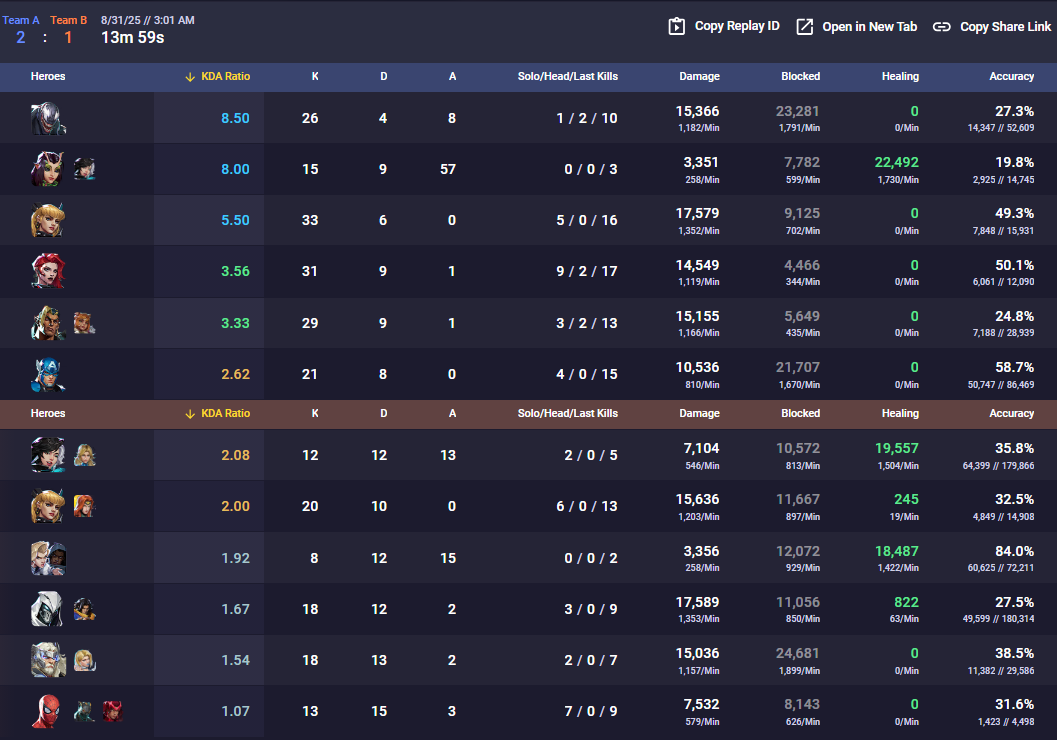
Task: Sort by D column in blue header
Action: tap(384, 76)
